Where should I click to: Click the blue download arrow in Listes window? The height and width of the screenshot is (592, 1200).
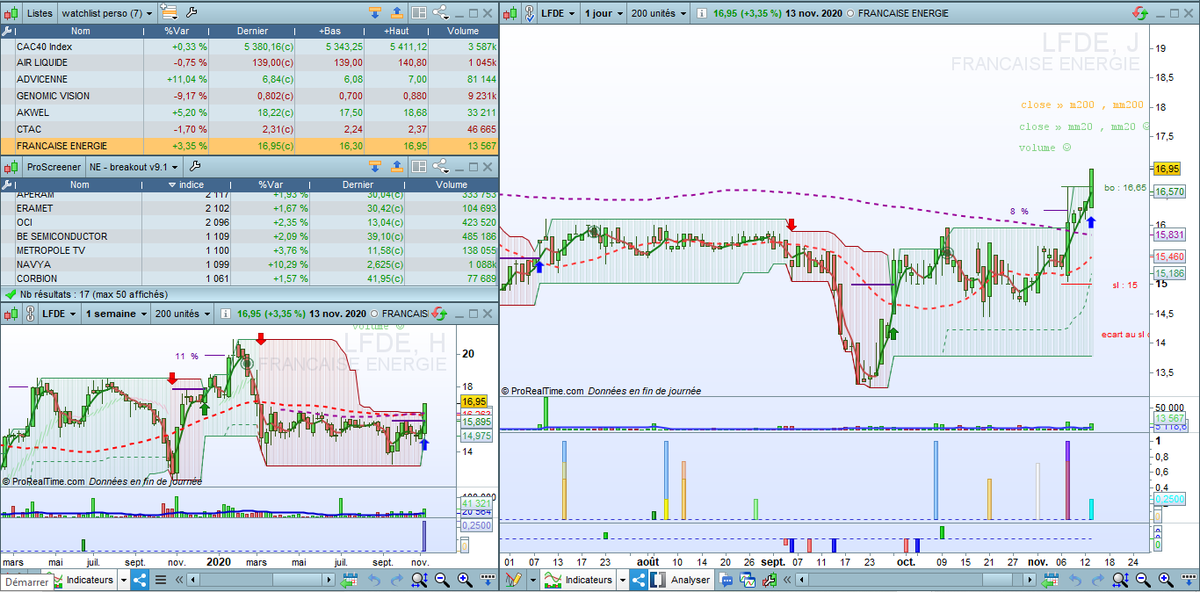point(375,13)
